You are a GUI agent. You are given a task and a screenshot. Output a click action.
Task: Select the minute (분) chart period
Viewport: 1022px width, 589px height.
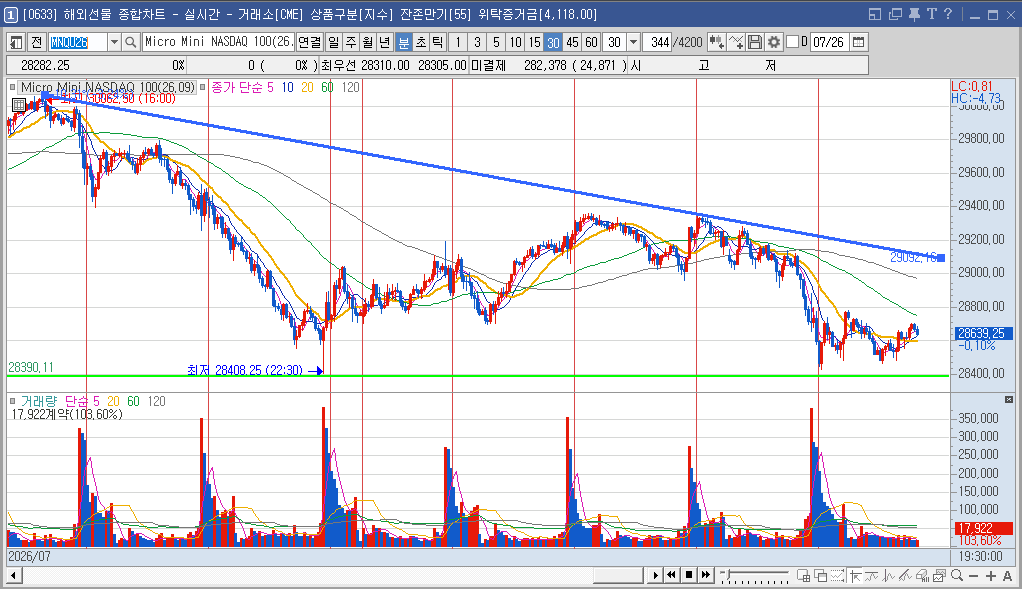[403, 42]
